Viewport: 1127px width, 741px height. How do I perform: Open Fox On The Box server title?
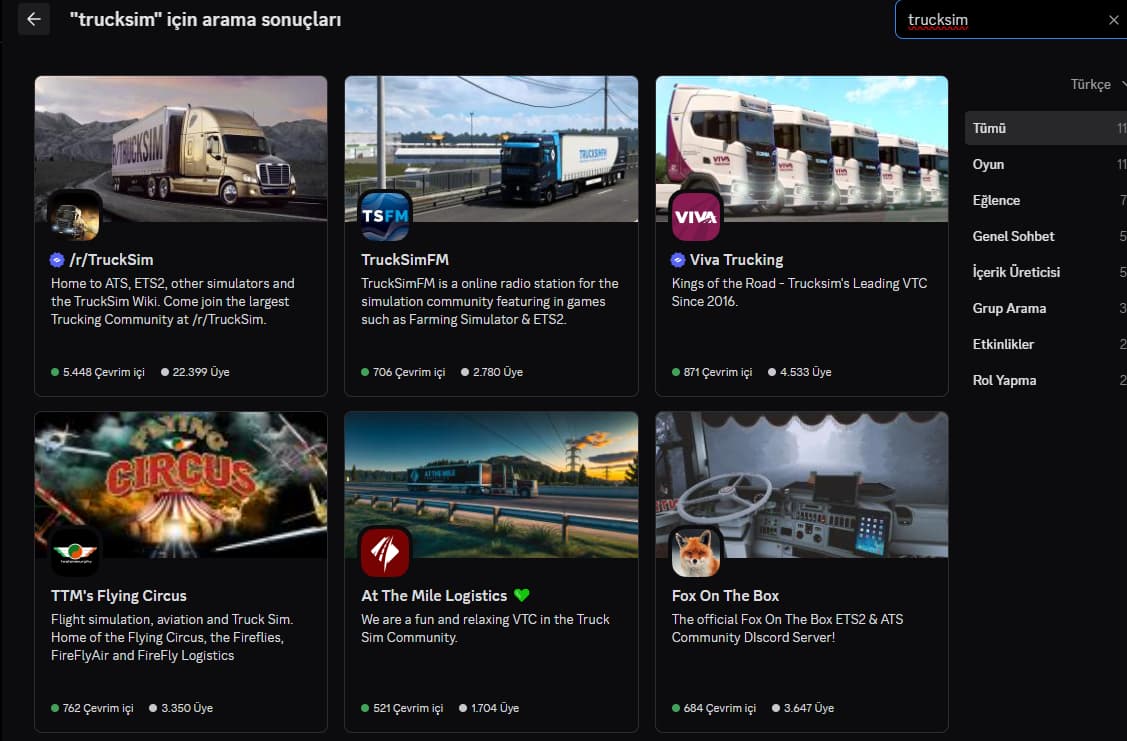coord(725,596)
